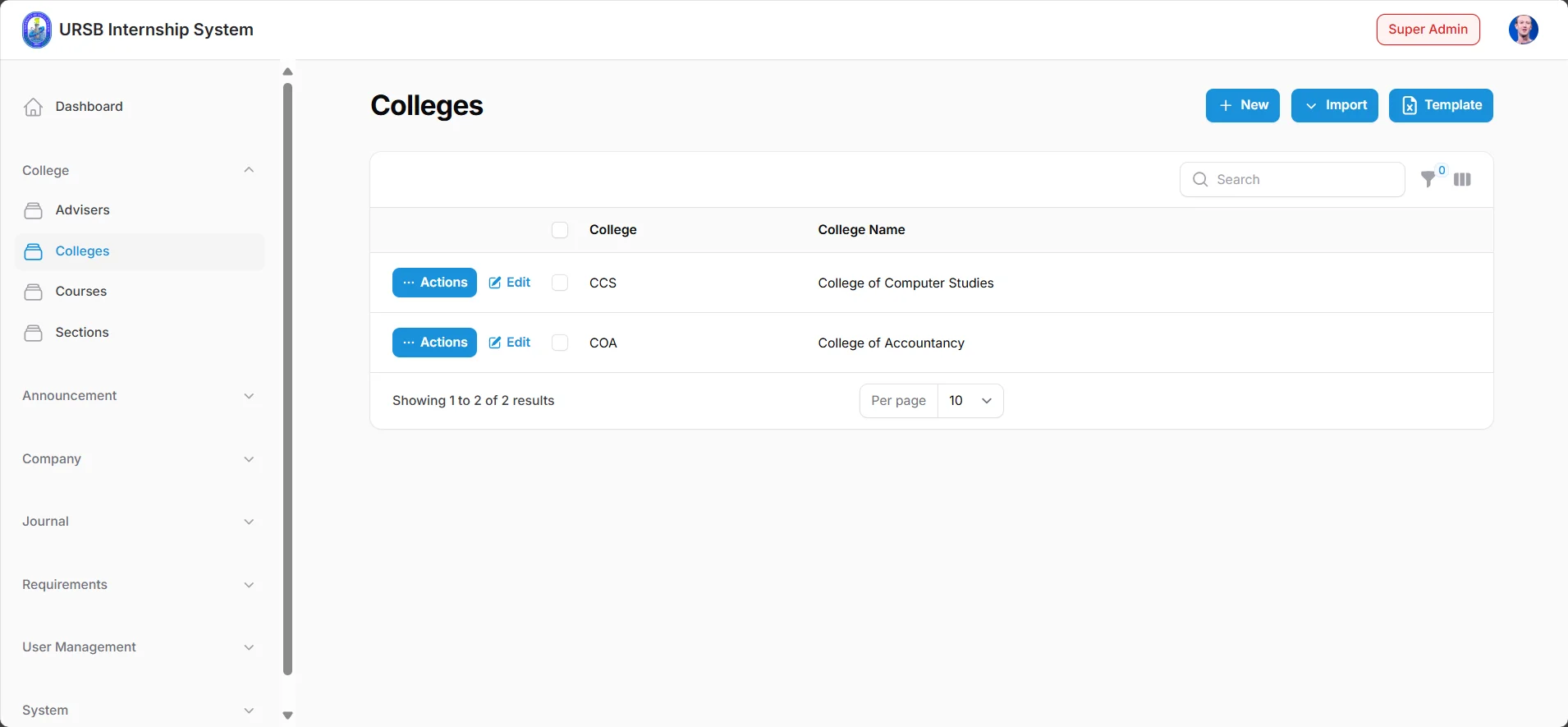Sort by College column header
The height and width of the screenshot is (727, 1568).
[x=613, y=230]
